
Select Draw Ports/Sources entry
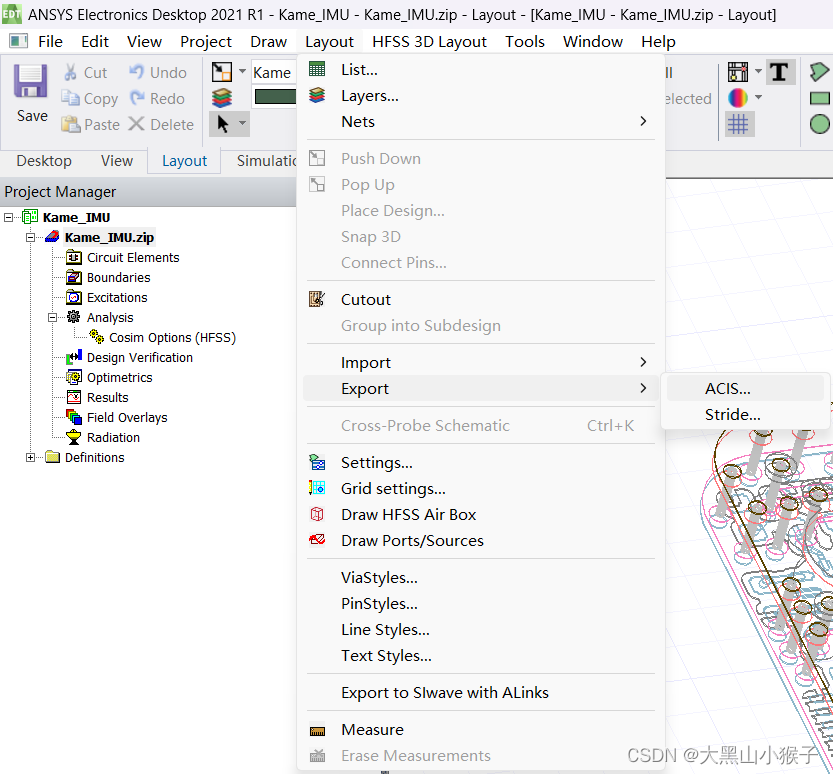tap(481, 541)
